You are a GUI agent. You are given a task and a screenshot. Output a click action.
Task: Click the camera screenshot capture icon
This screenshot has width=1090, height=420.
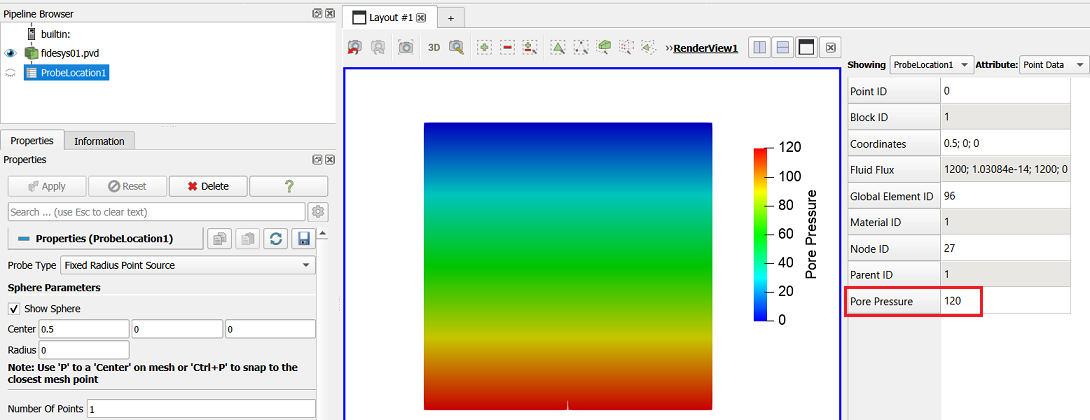click(405, 47)
